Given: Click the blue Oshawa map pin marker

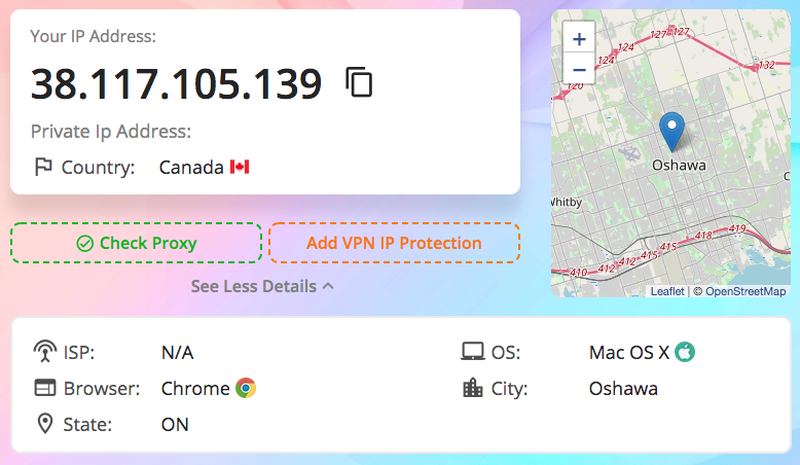Looking at the screenshot, I should [672, 132].
